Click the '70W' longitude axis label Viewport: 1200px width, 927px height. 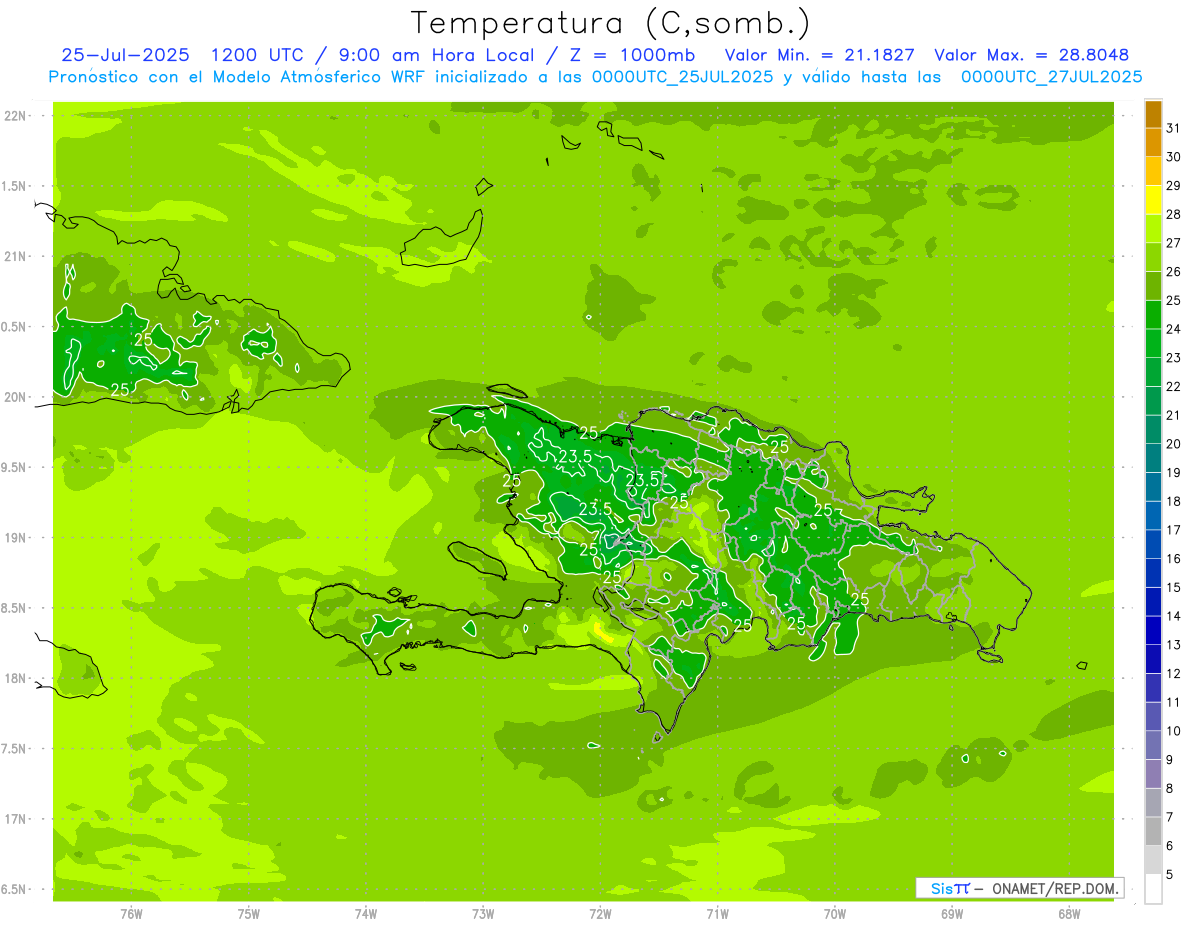click(835, 913)
